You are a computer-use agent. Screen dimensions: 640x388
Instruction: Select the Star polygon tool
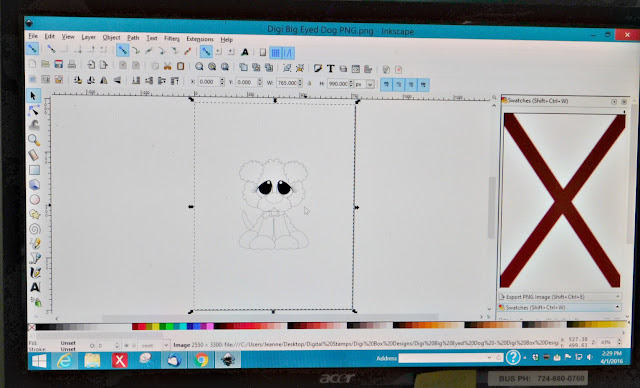[35, 214]
